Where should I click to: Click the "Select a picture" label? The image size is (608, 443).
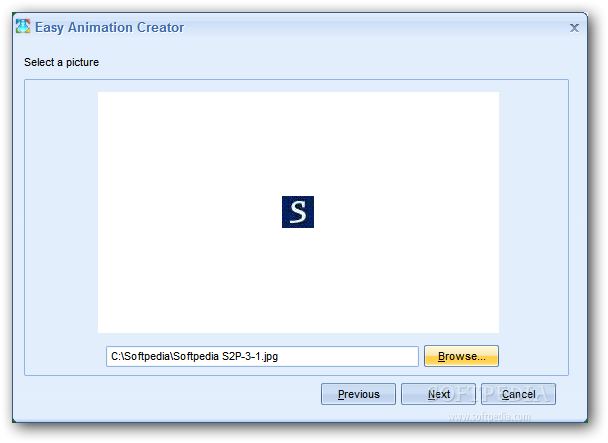tap(61, 62)
